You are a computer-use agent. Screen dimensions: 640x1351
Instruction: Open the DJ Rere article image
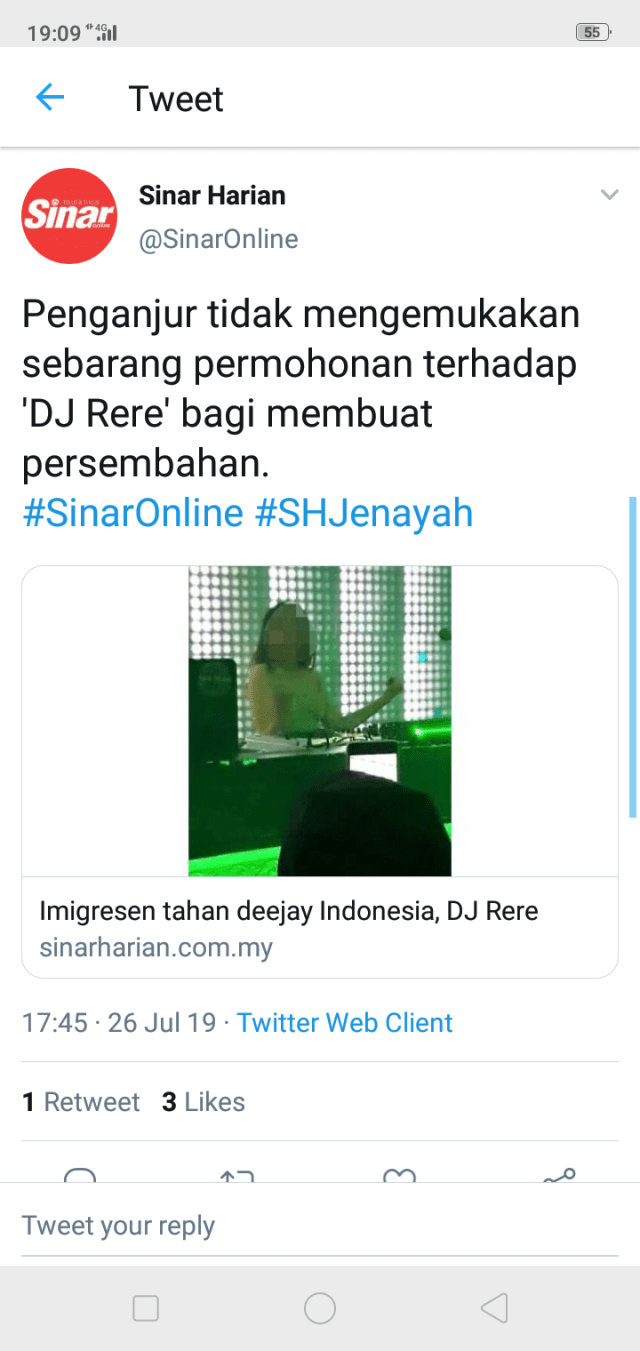(x=320, y=721)
